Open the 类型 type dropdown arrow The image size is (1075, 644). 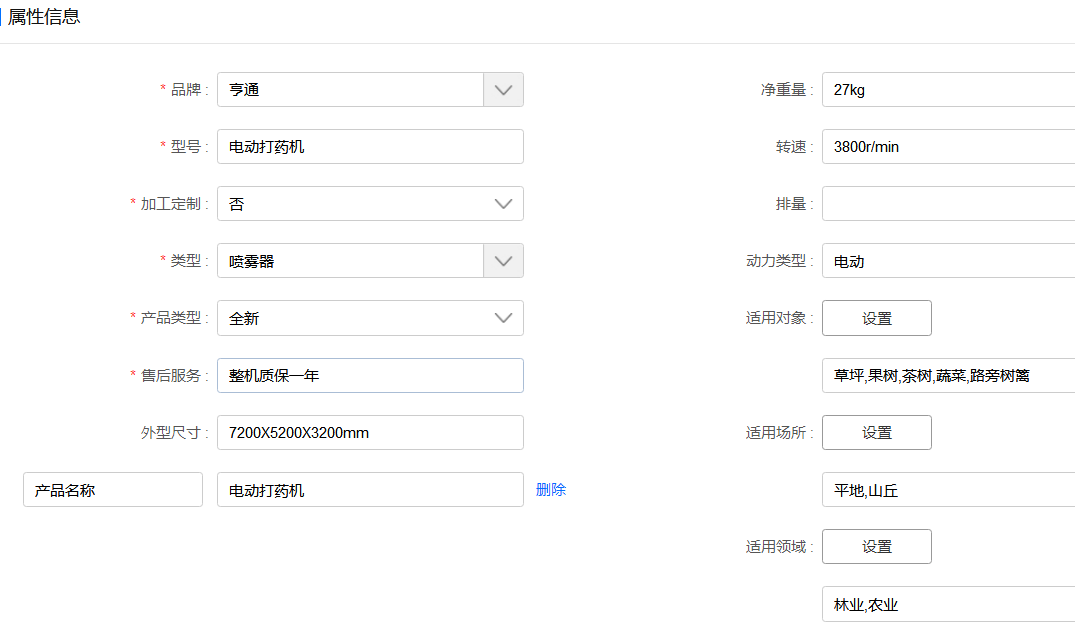click(503, 261)
